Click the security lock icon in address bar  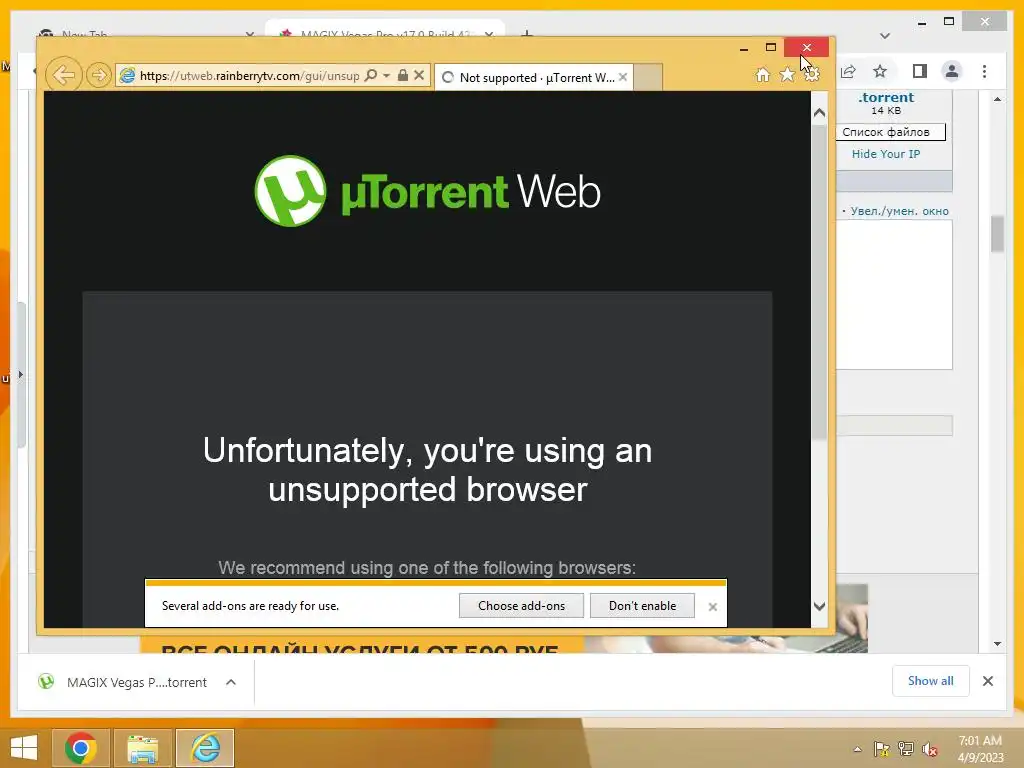403,76
